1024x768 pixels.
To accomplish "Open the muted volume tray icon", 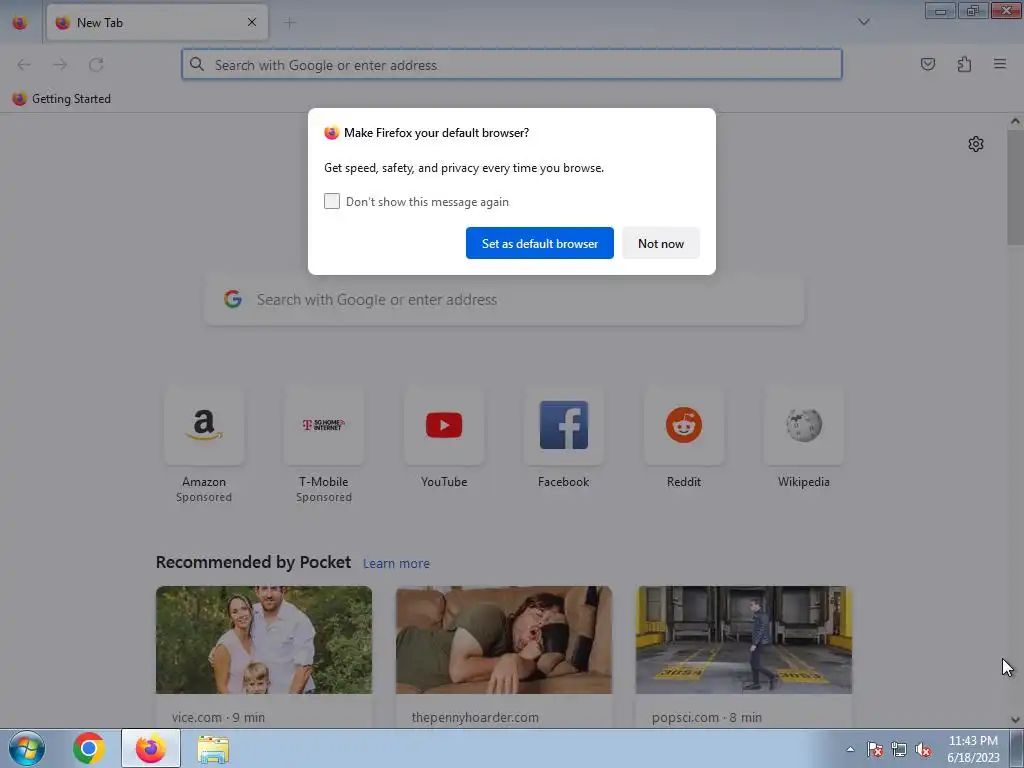I will (923, 749).
